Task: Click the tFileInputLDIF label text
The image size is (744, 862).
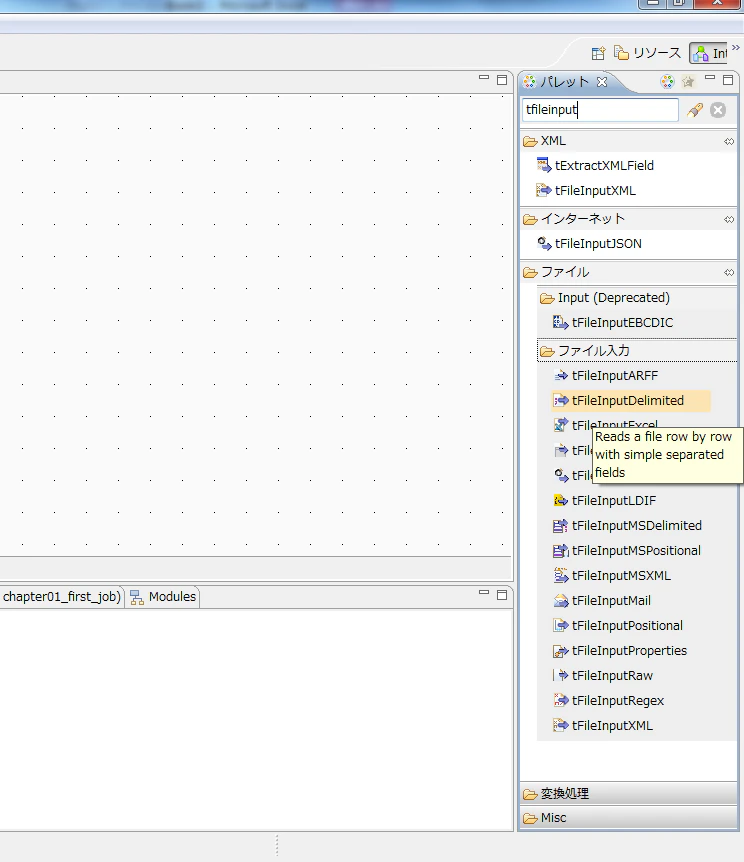Action: [x=614, y=500]
